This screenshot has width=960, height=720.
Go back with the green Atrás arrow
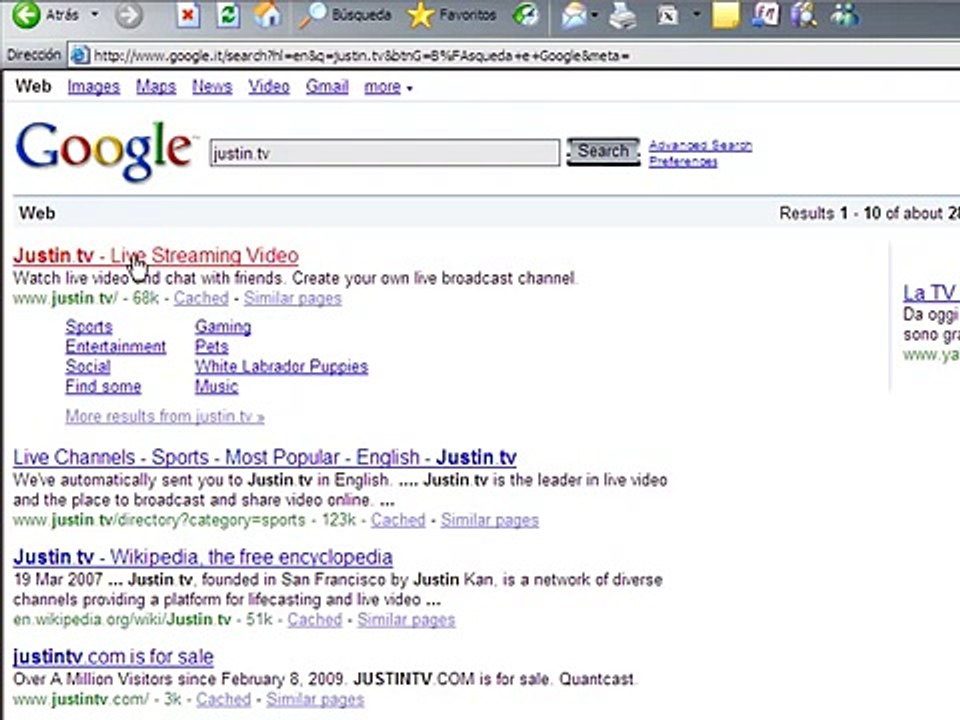[26, 15]
